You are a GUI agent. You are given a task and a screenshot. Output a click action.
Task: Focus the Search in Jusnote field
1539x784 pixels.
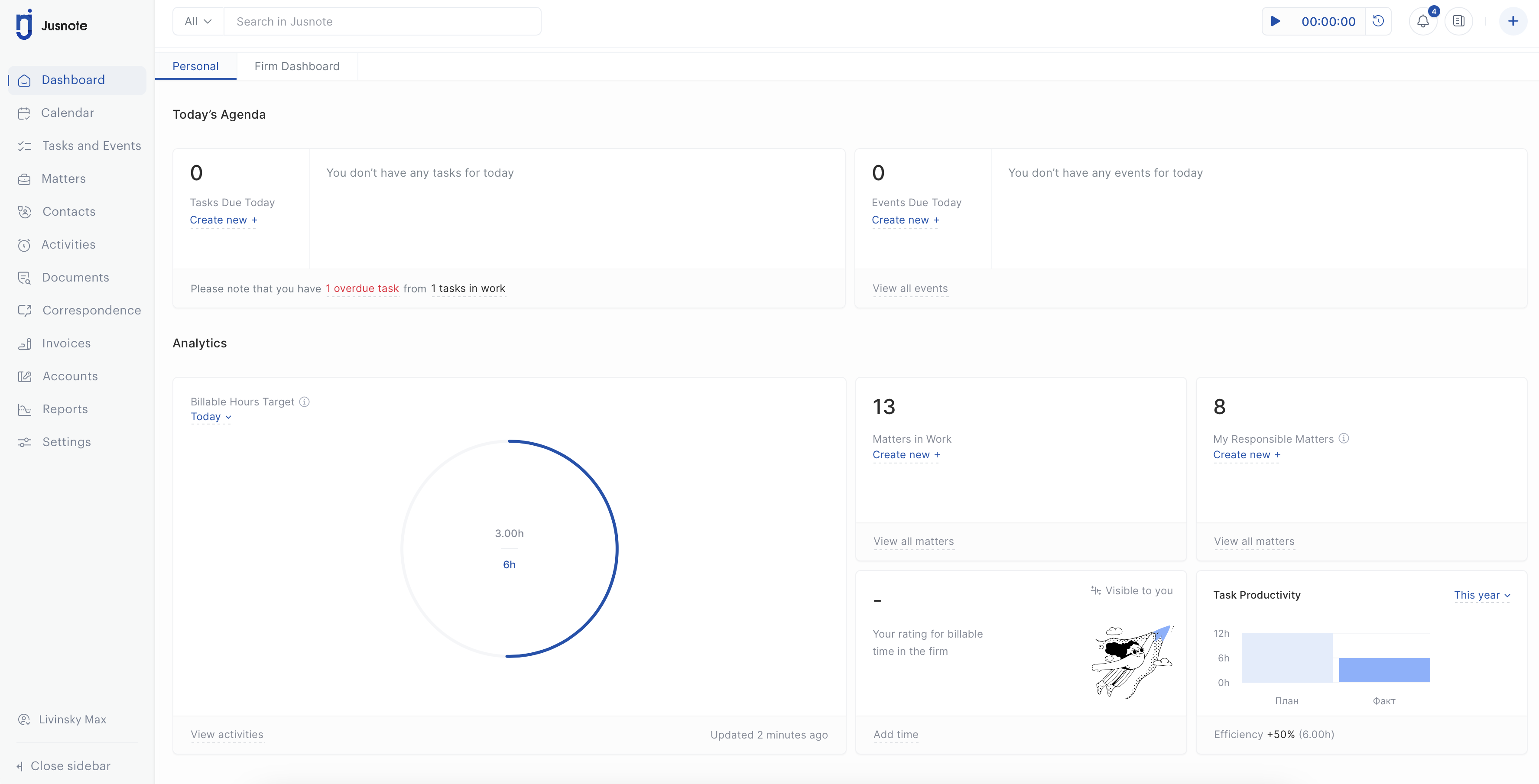[x=382, y=22]
